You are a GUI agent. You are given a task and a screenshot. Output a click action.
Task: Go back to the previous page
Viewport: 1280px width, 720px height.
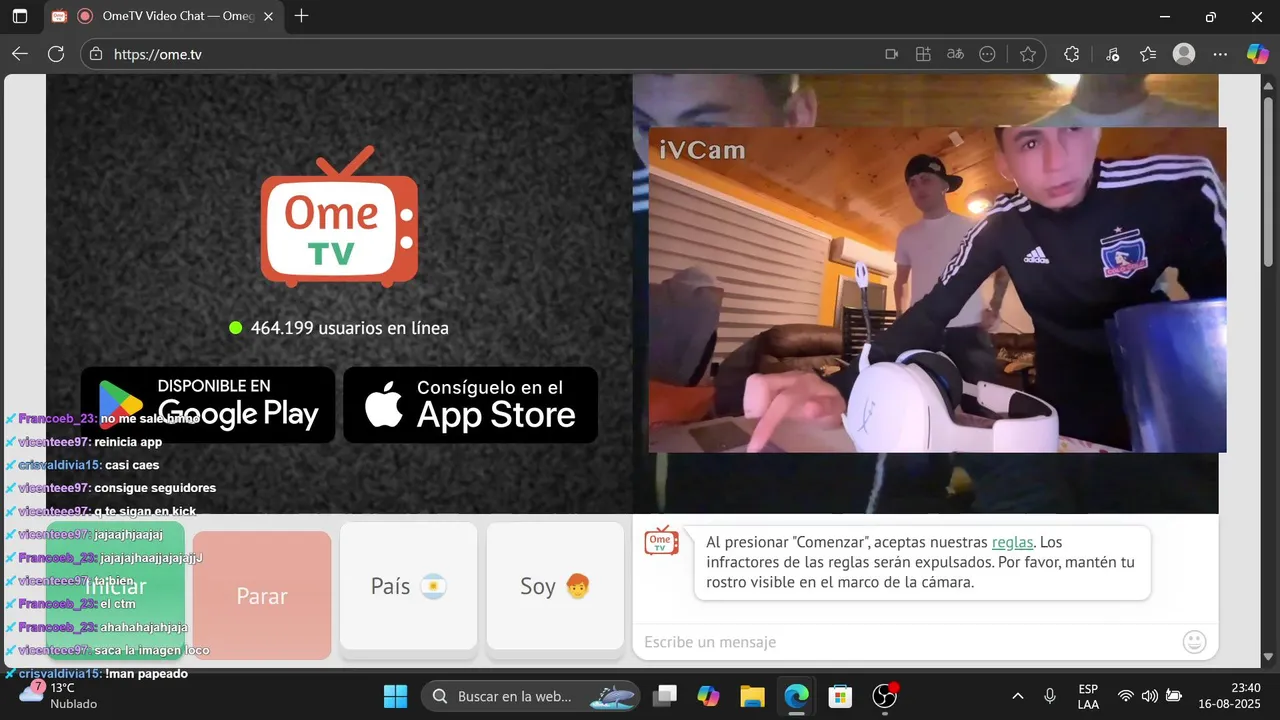(x=20, y=54)
